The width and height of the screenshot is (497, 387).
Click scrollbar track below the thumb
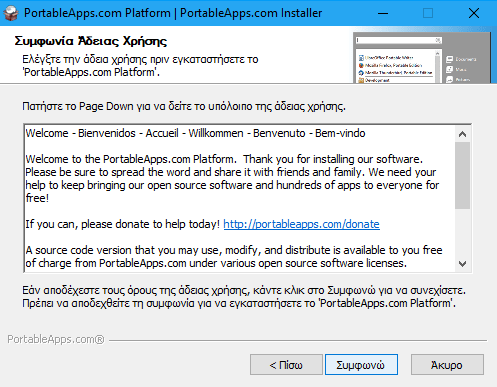462,233
